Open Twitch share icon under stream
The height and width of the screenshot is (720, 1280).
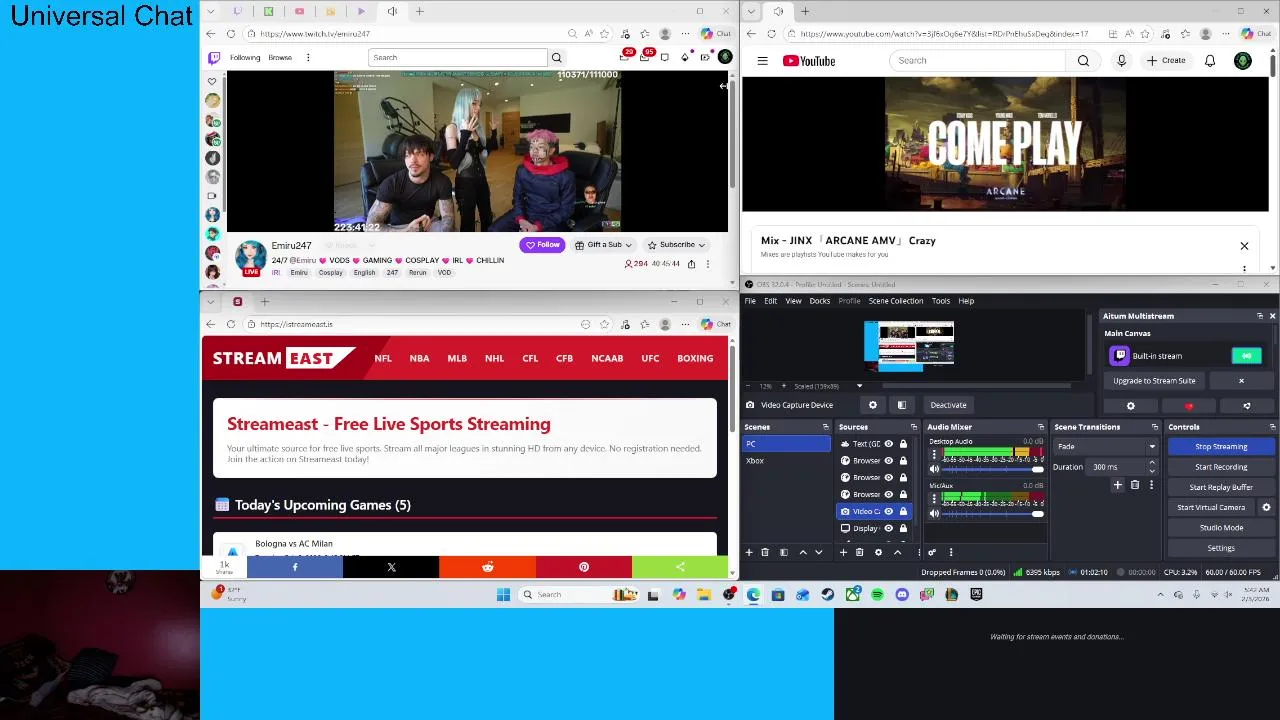coord(691,264)
